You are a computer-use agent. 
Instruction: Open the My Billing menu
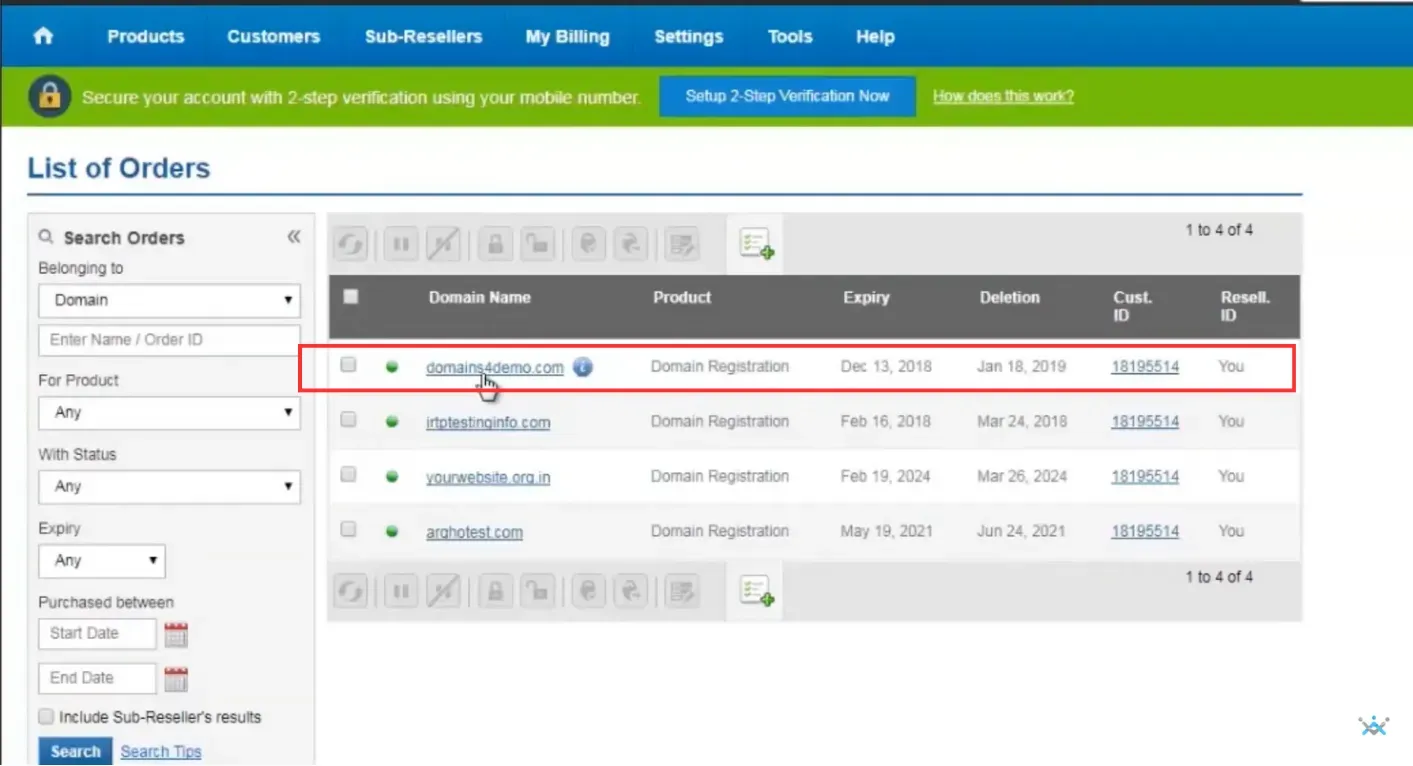point(567,37)
